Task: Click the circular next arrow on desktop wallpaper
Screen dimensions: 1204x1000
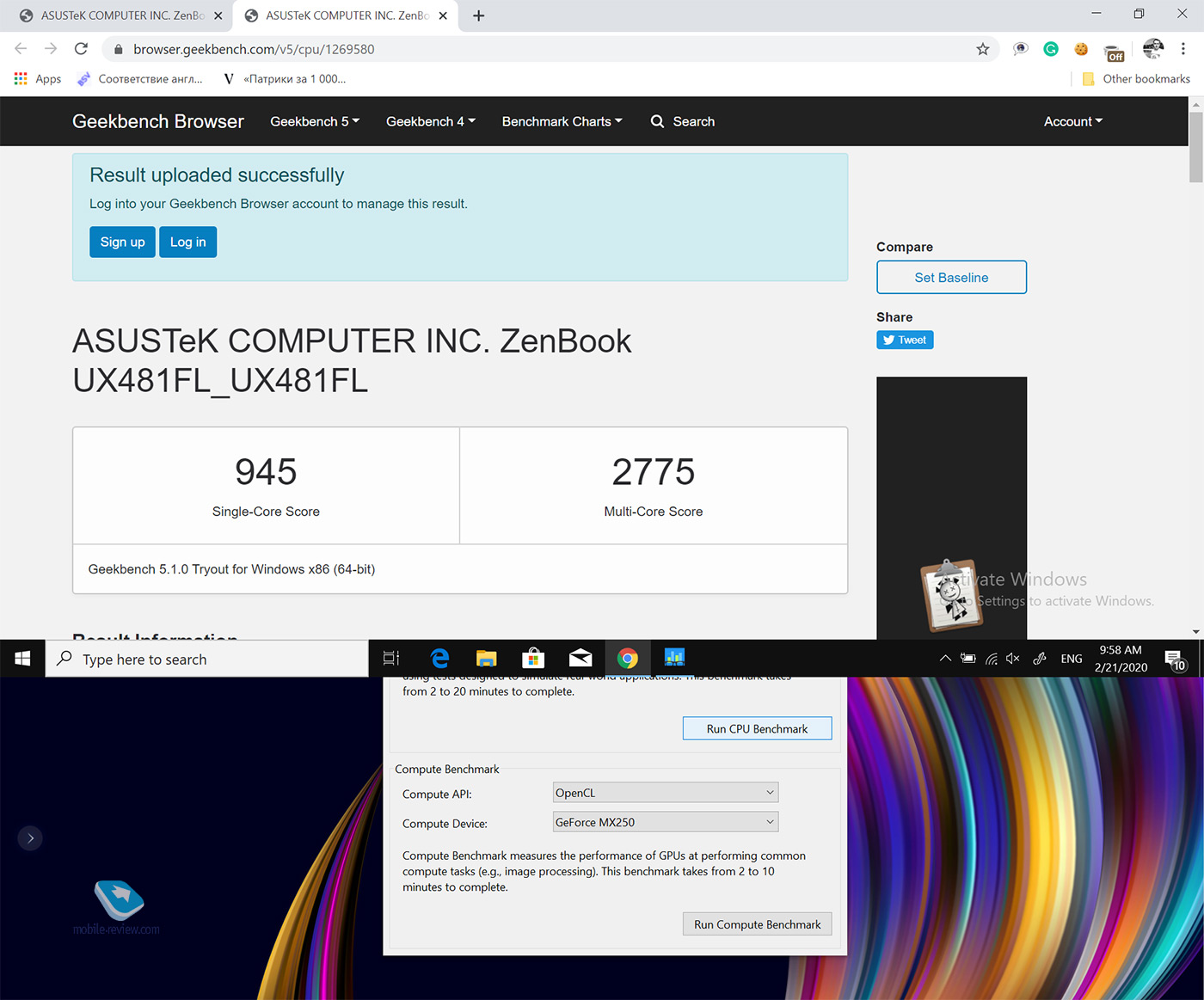Action: point(30,838)
